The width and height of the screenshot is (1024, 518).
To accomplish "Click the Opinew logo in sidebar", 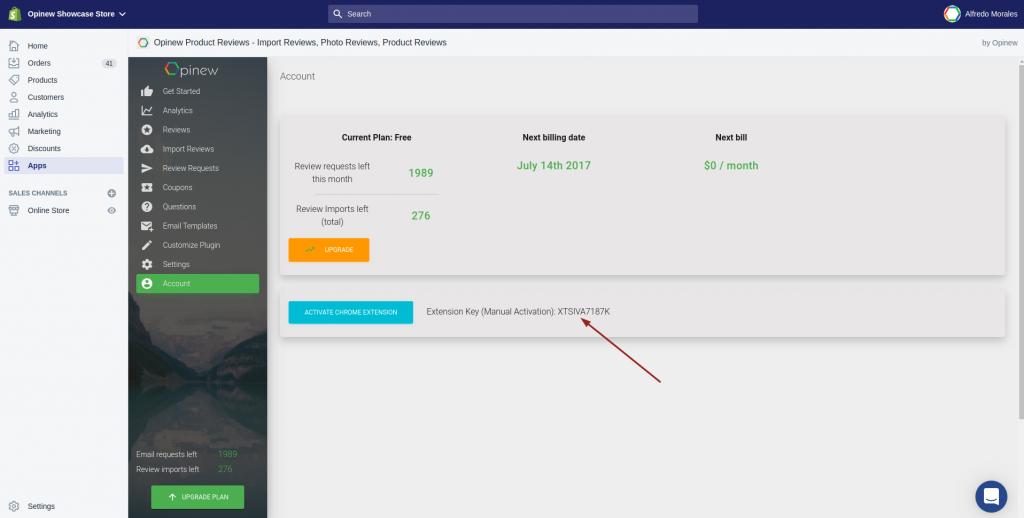I will click(x=191, y=69).
